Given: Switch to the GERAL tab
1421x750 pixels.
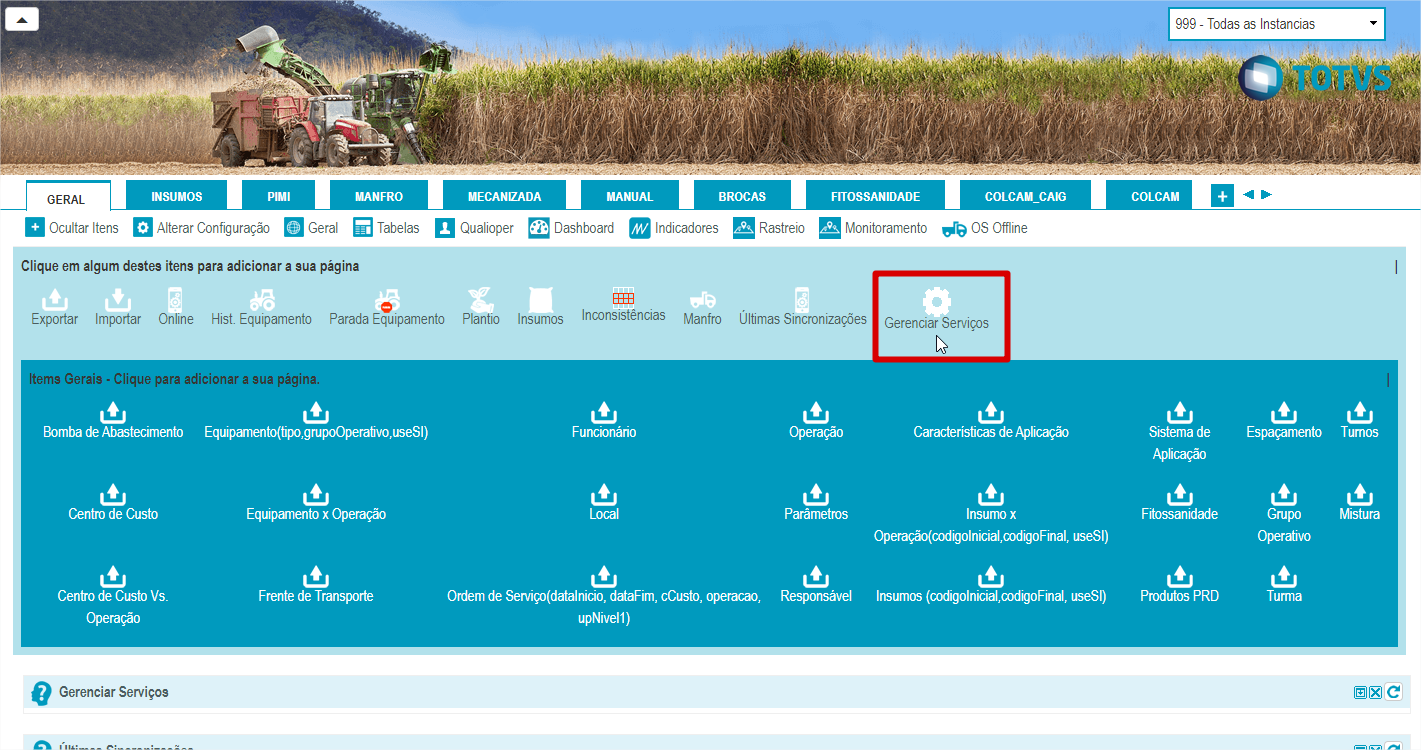Looking at the screenshot, I should coord(67,197).
